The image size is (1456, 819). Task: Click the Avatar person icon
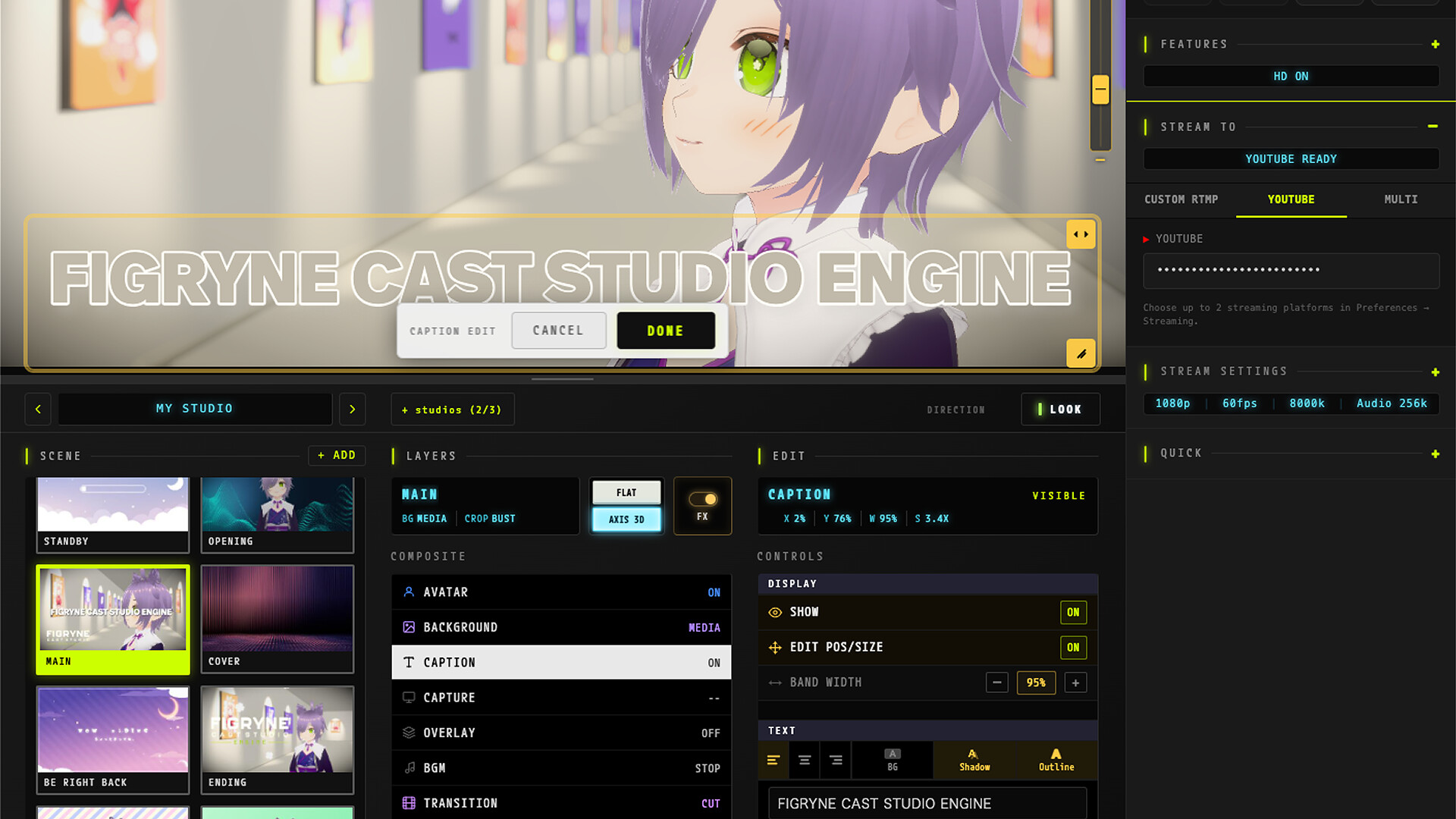point(409,591)
